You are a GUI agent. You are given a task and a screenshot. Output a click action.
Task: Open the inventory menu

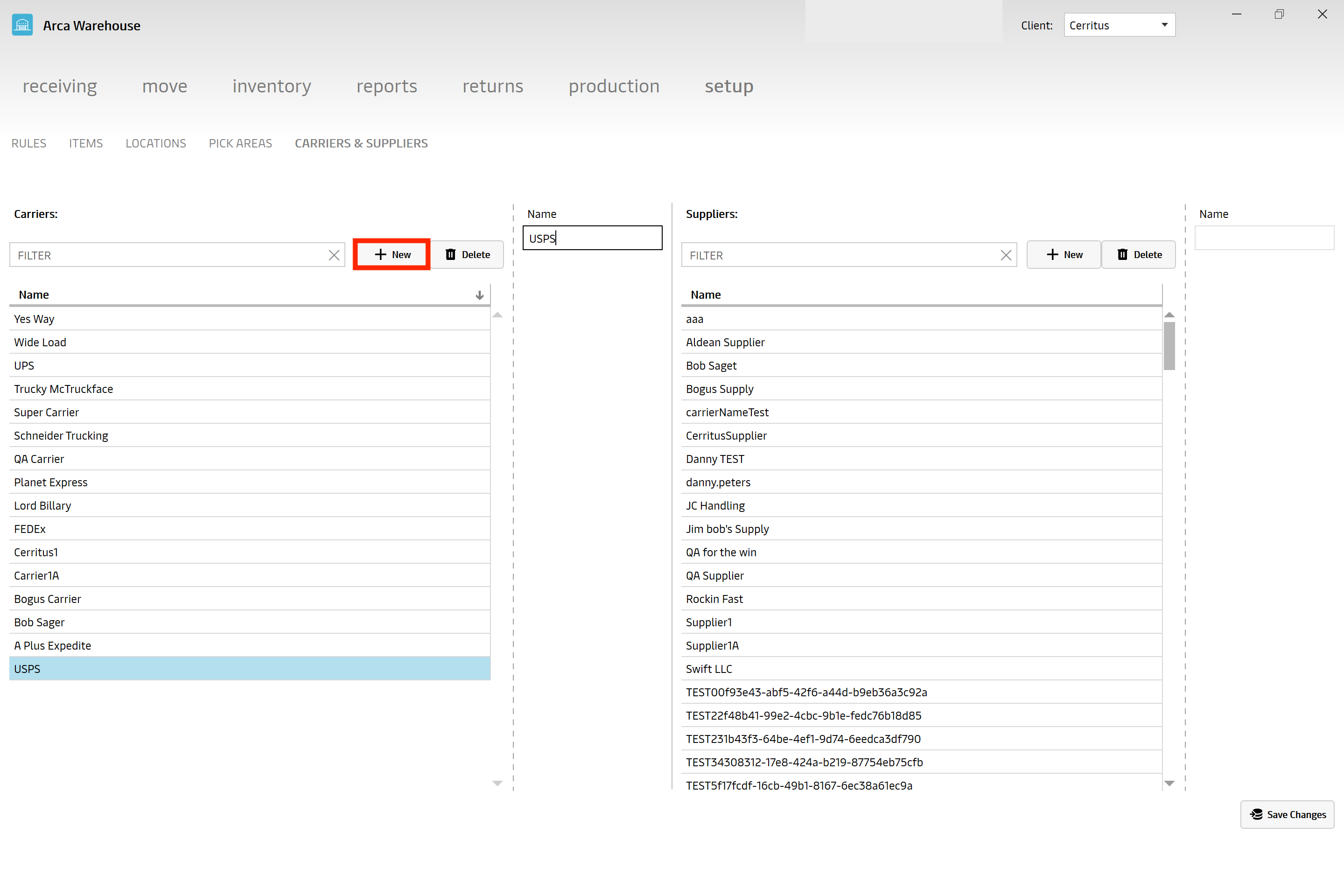point(272,86)
